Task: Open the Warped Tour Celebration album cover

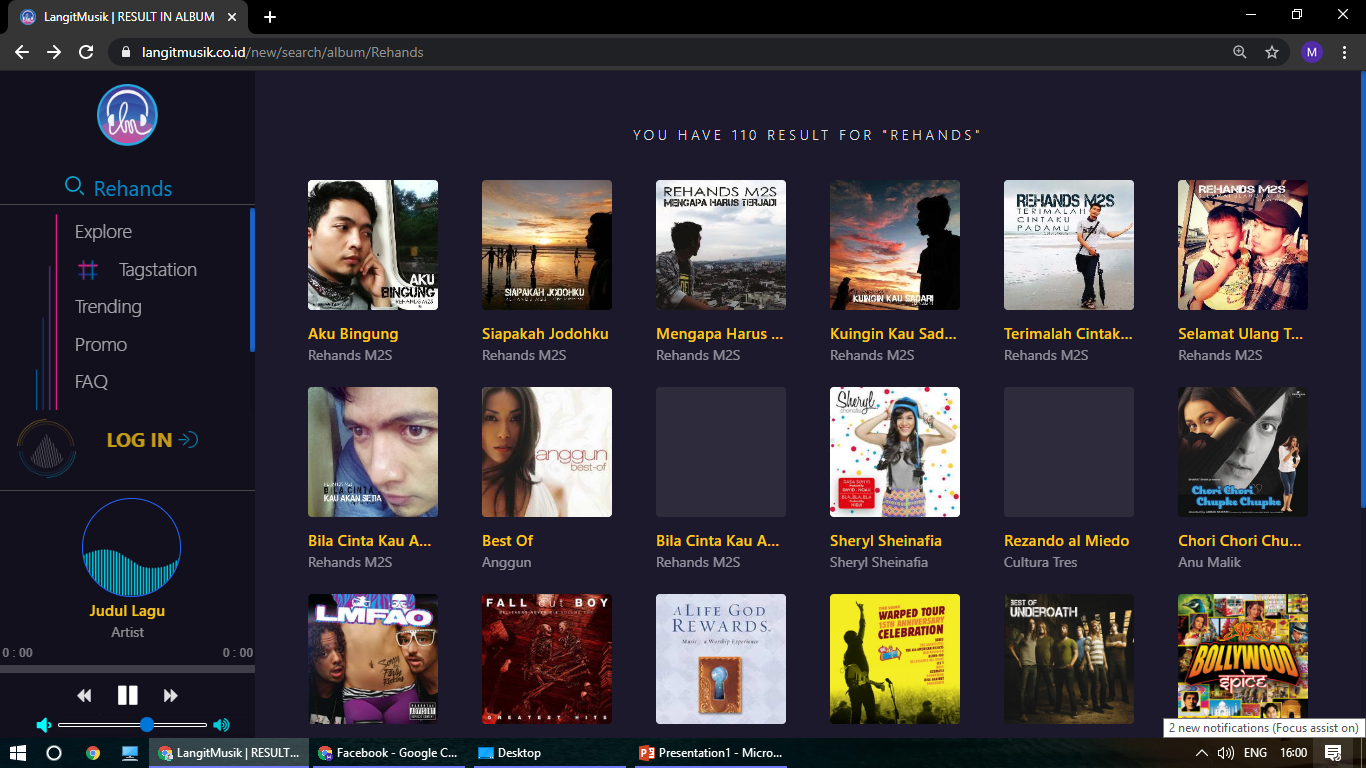Action: point(895,659)
